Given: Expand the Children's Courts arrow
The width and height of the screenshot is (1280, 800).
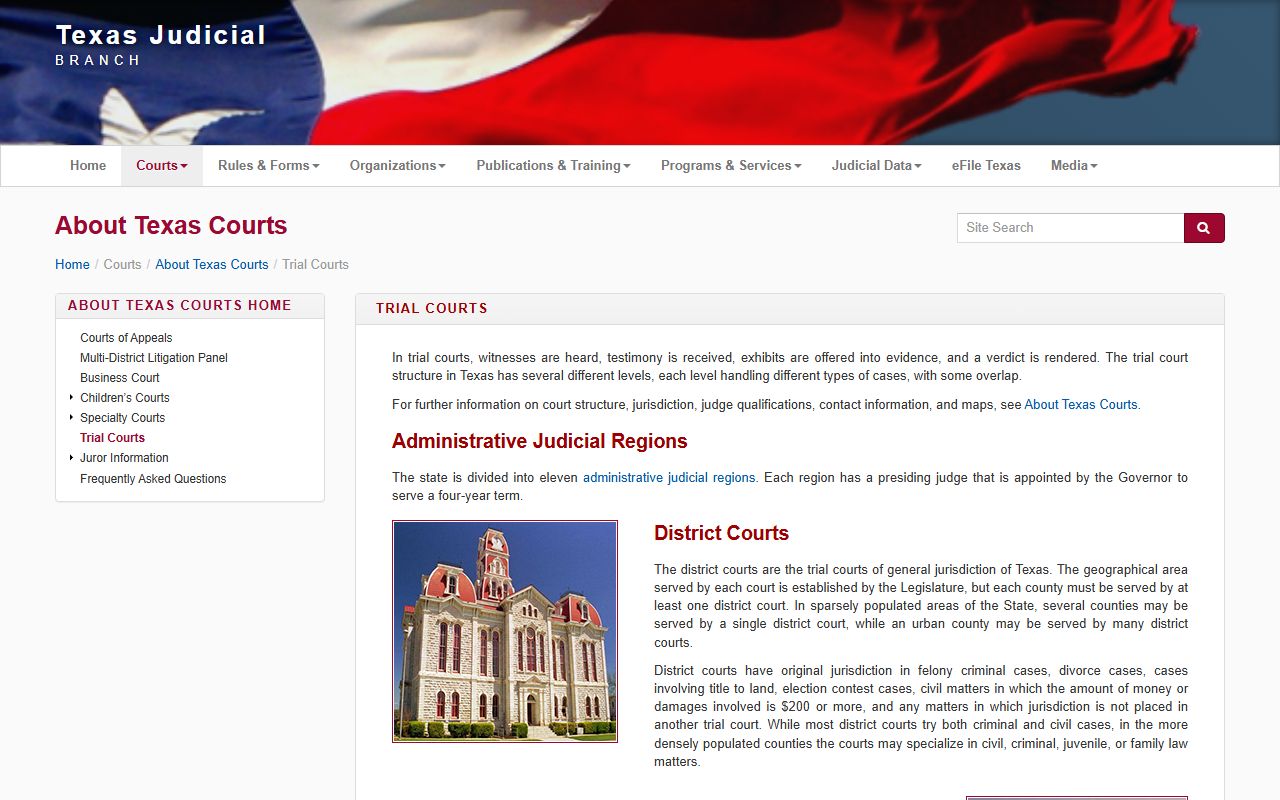Looking at the screenshot, I should point(71,397).
